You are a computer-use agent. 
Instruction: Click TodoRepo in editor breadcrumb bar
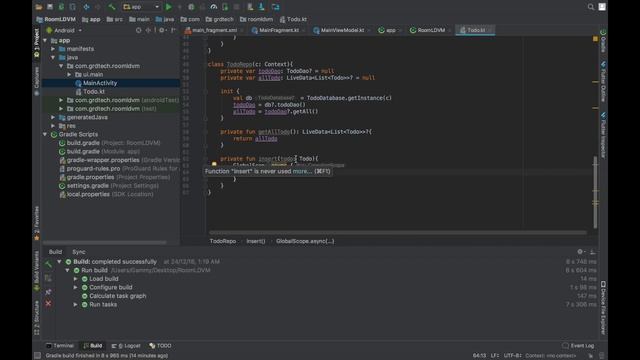[222, 241]
